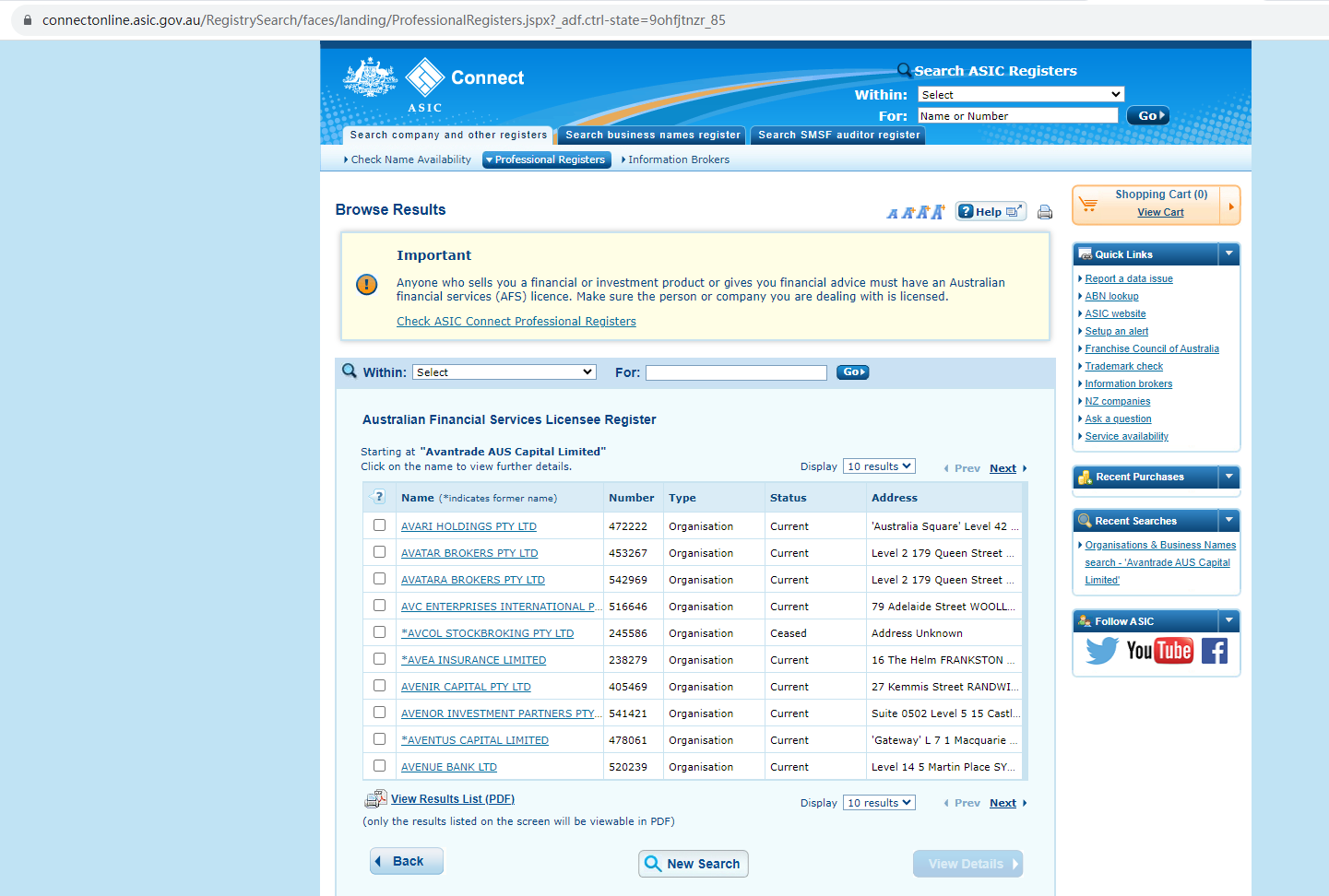Open the Twitter bird icon
1329x896 pixels.
[1101, 651]
